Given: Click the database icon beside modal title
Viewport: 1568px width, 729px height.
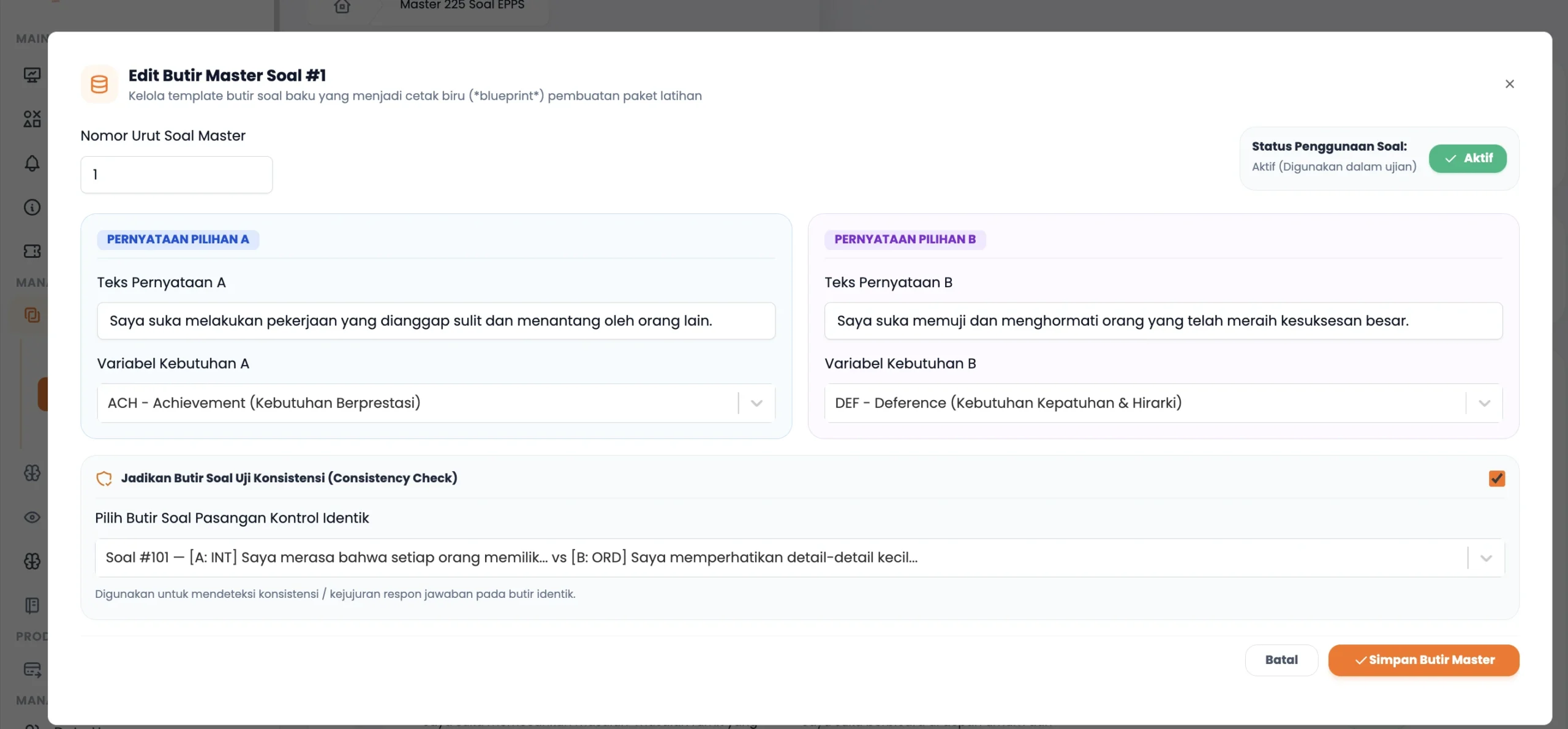Looking at the screenshot, I should pyautogui.click(x=99, y=84).
